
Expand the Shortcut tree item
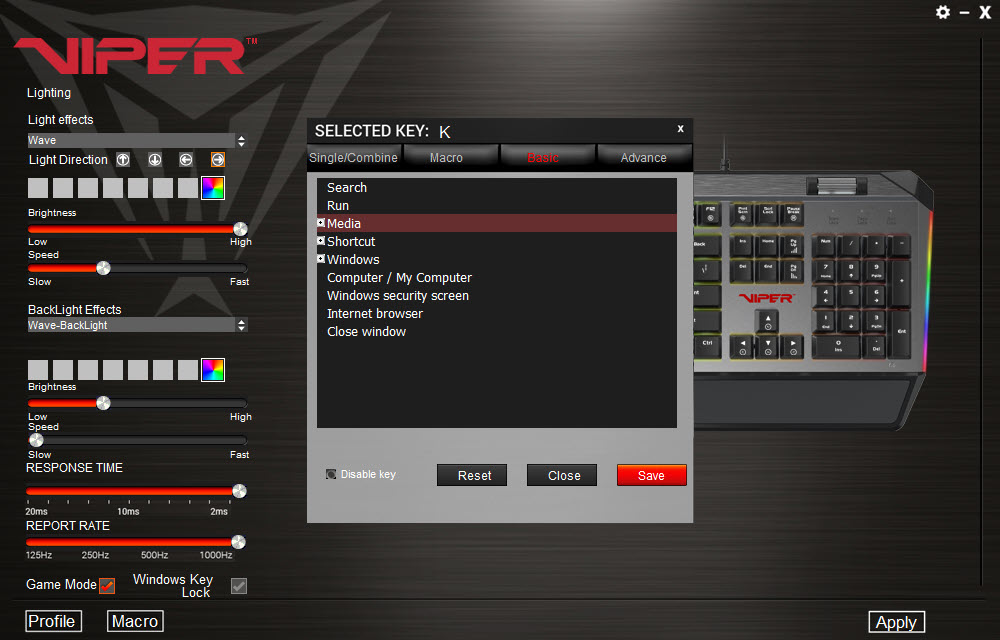tap(321, 240)
